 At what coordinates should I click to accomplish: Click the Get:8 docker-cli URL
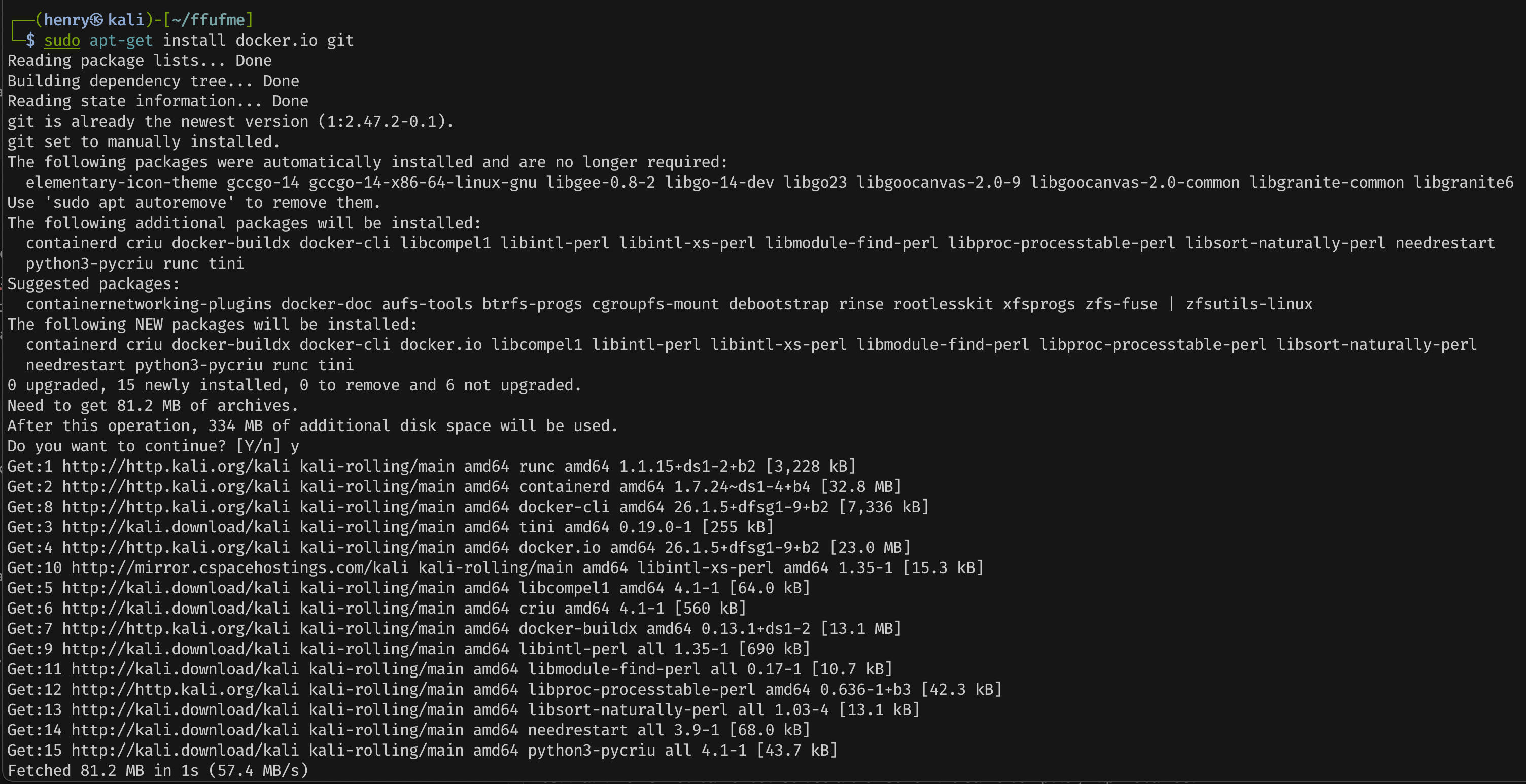pos(176,506)
